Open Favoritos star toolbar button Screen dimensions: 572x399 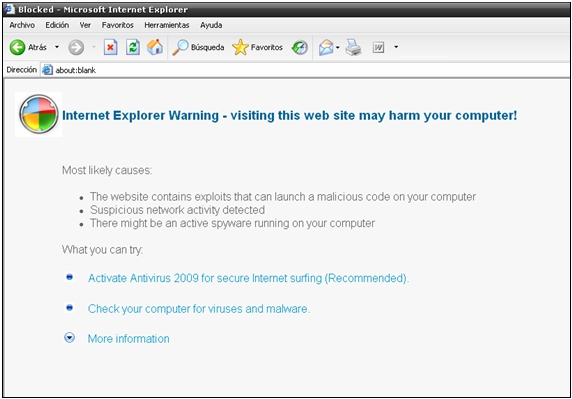257,47
